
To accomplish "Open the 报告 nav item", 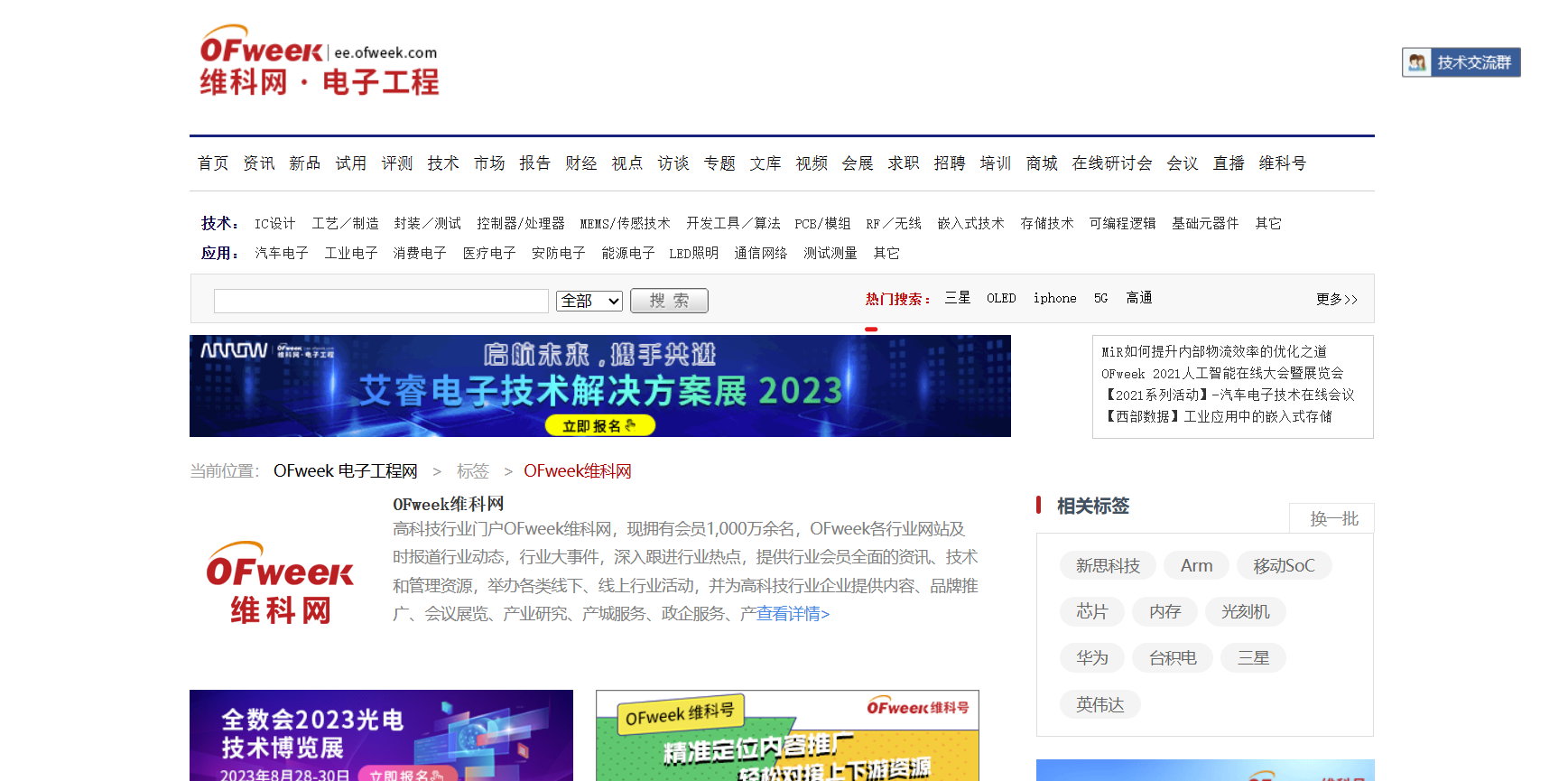I will point(535,163).
